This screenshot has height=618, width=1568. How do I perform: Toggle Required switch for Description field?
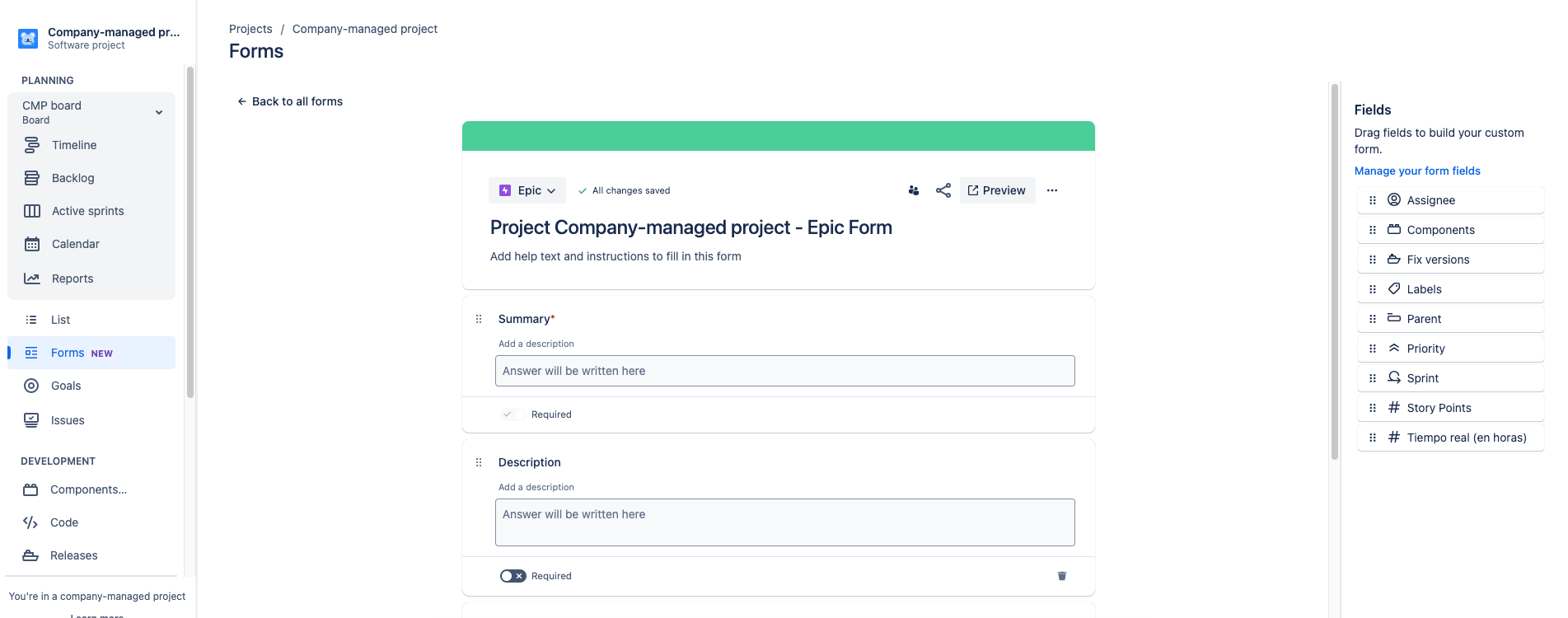pos(513,576)
